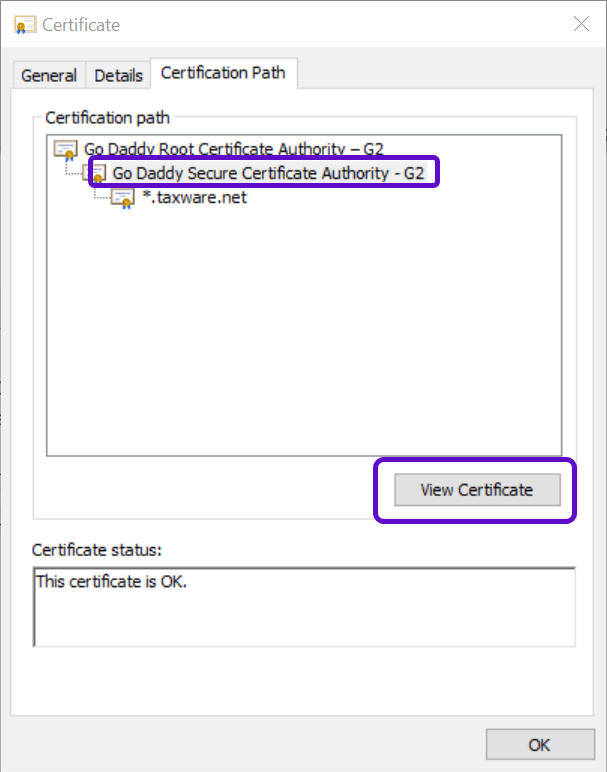Click the "This certificate is OK." status text
607x772 pixels.
[111, 580]
